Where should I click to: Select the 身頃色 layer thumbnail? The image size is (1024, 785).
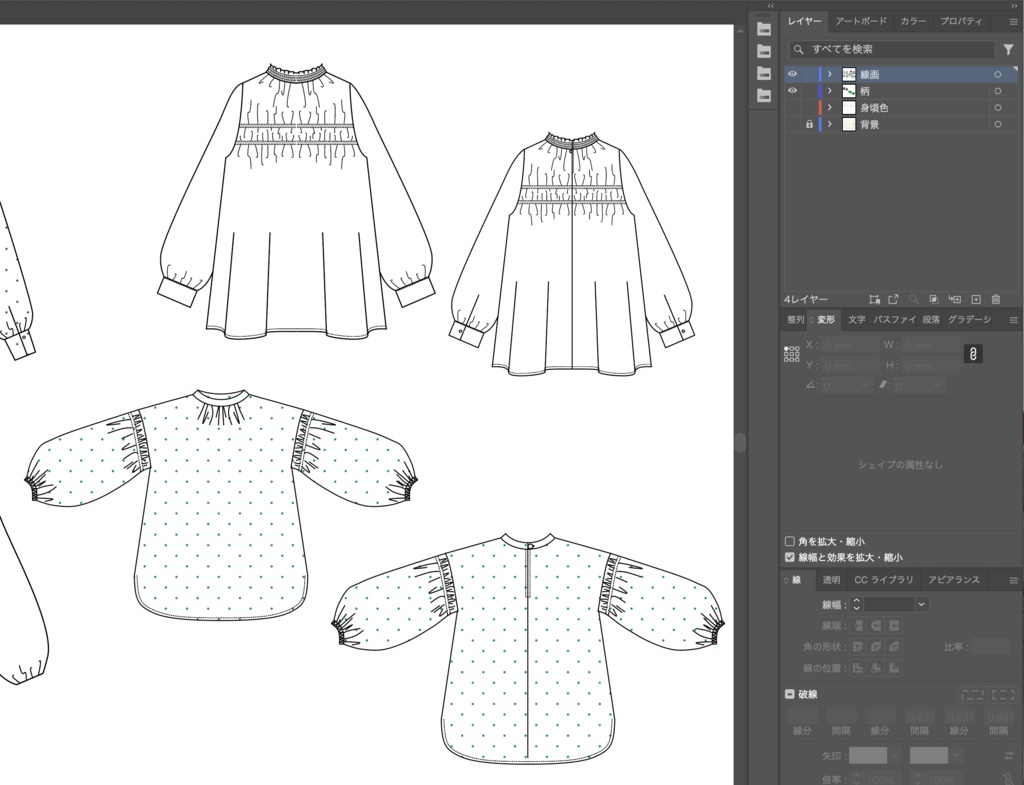[849, 108]
